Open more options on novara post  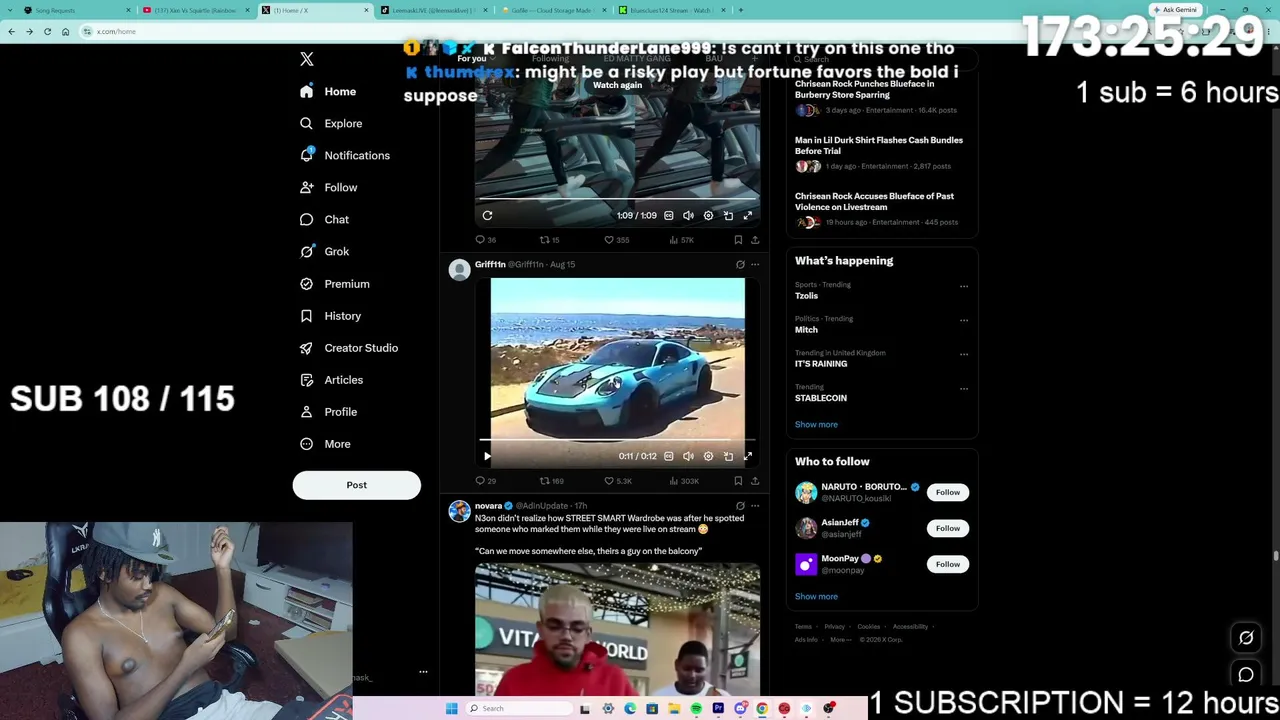755,506
